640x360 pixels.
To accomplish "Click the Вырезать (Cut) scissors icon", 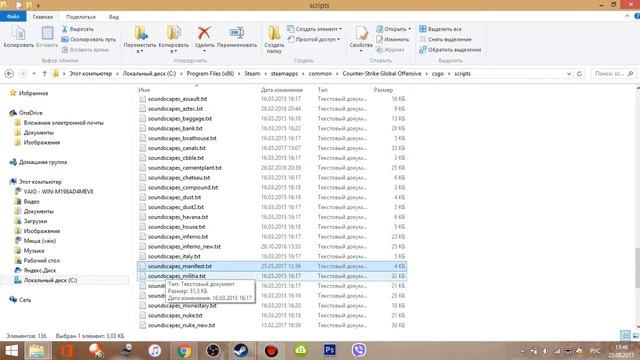I will 64,29.
